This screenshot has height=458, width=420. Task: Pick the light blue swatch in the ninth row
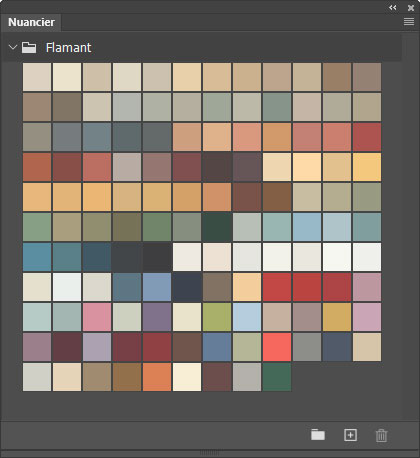coord(247,317)
